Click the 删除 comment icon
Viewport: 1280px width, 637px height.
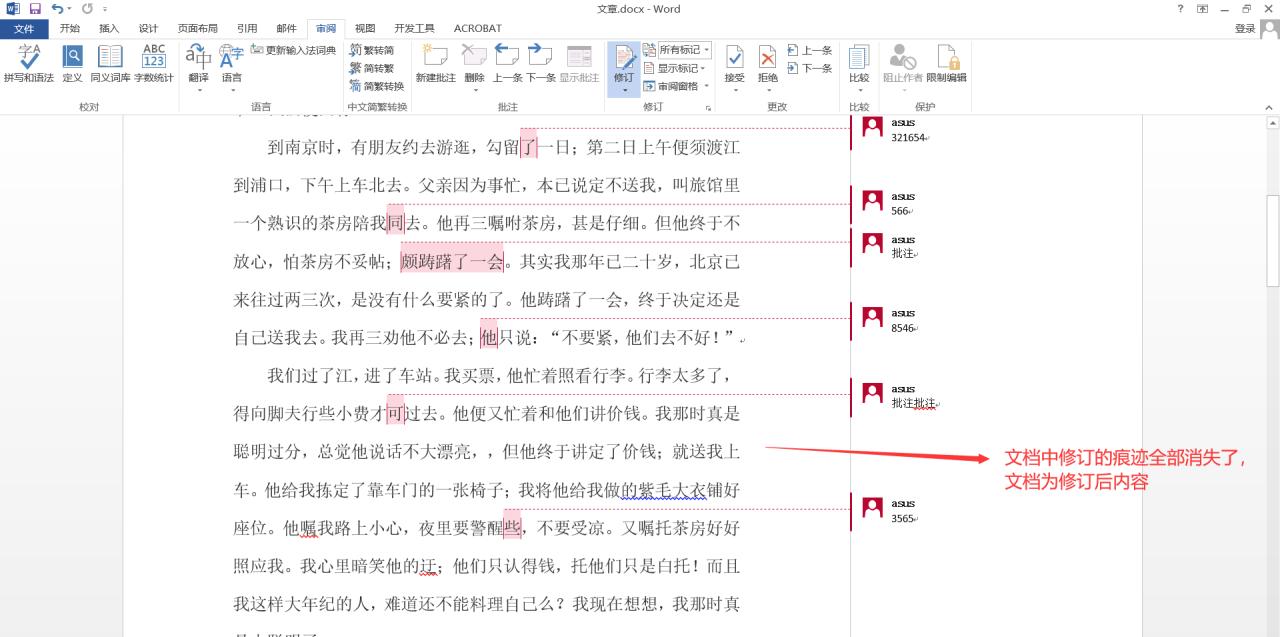474,56
